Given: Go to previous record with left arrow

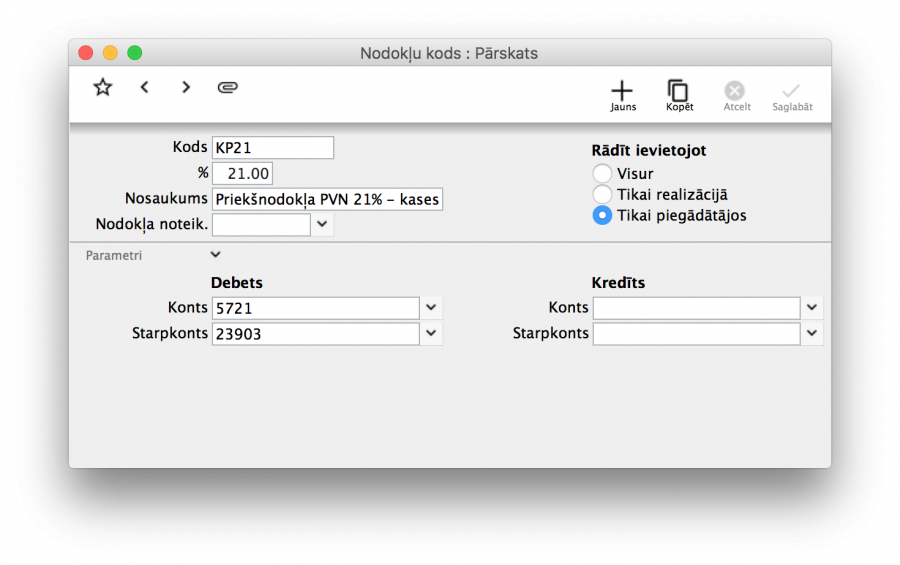Looking at the screenshot, I should [145, 88].
